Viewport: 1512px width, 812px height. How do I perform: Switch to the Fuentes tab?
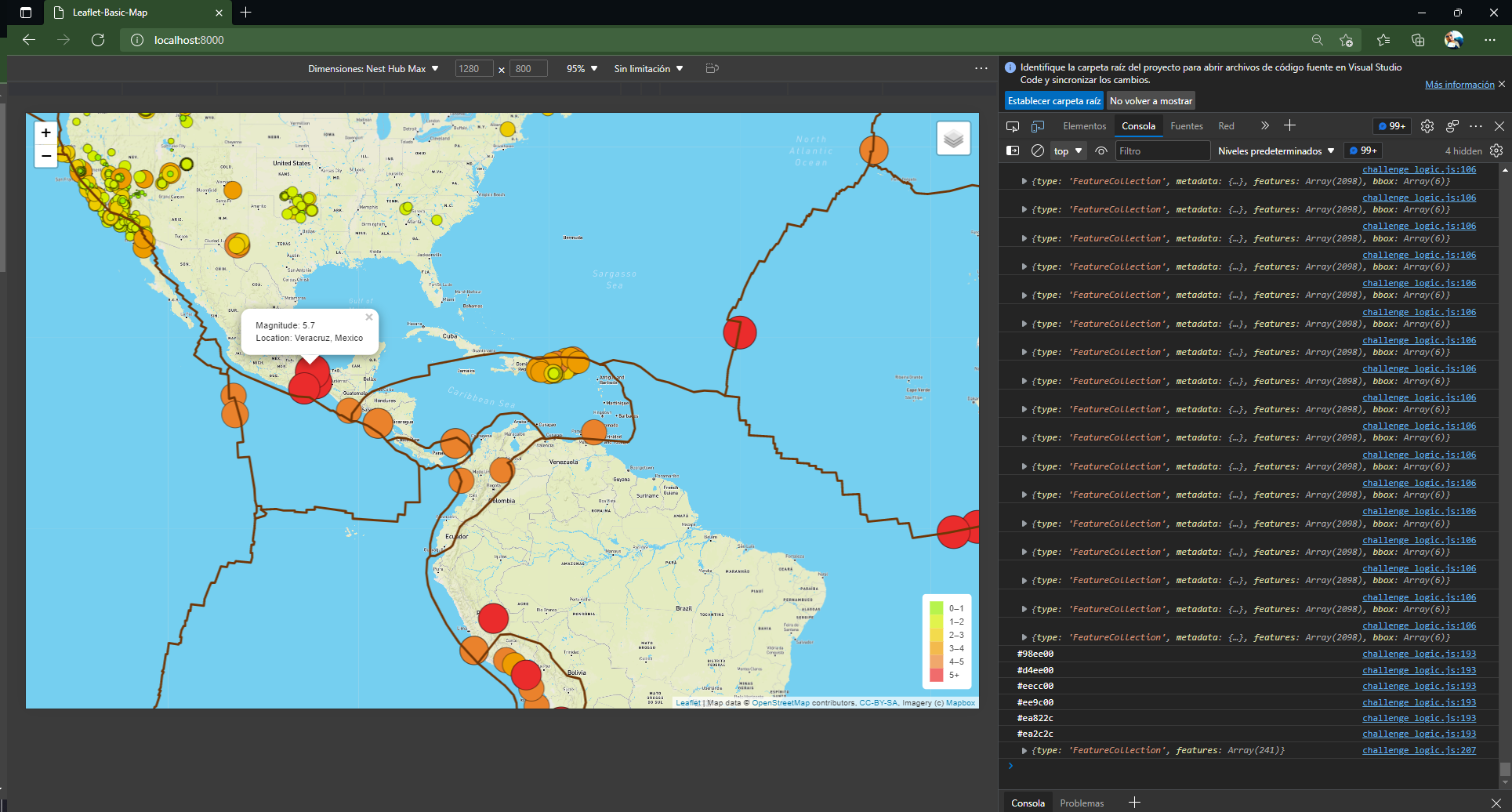pos(1186,125)
